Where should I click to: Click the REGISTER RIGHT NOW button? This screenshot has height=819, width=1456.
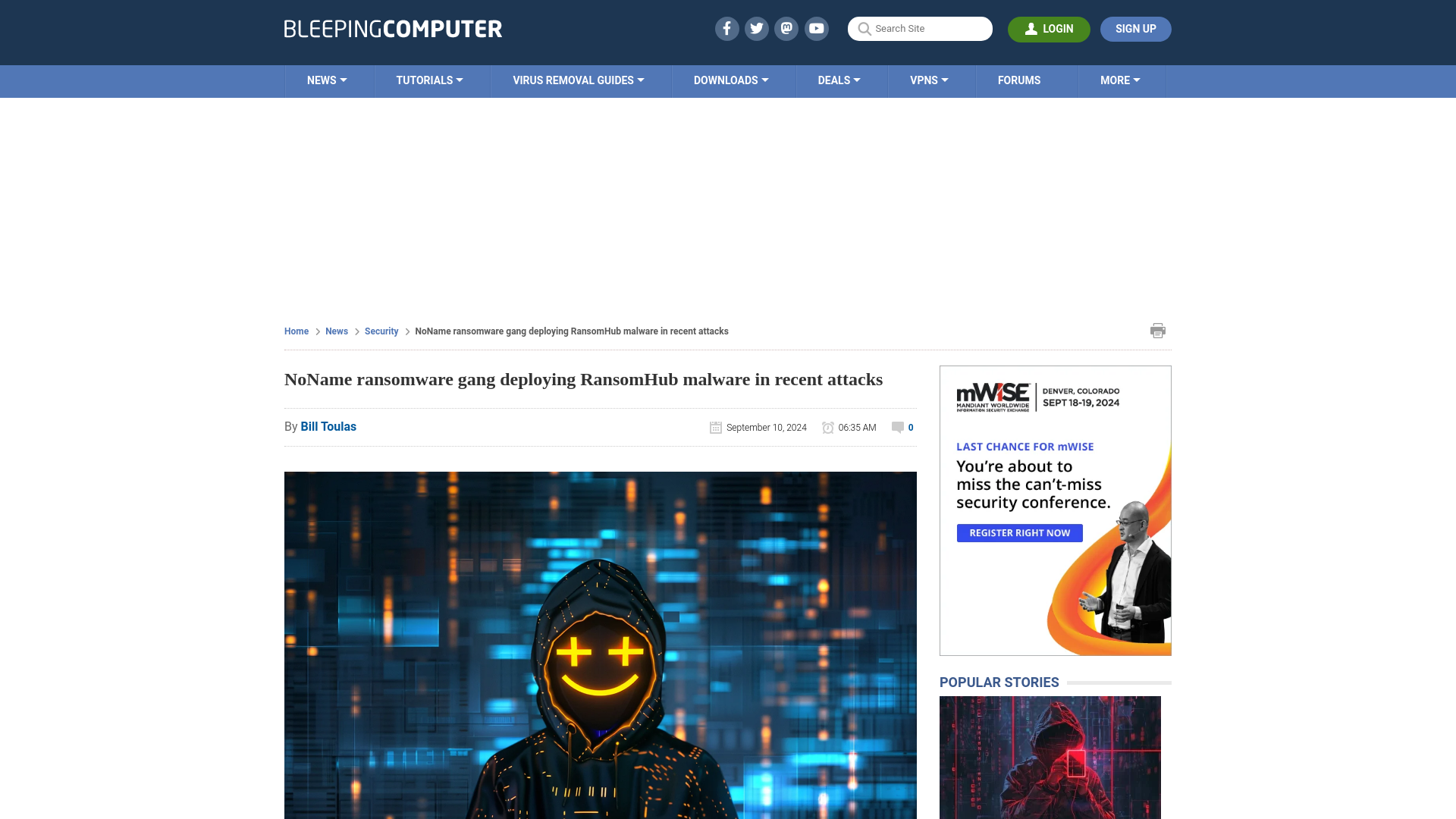pos(1020,533)
